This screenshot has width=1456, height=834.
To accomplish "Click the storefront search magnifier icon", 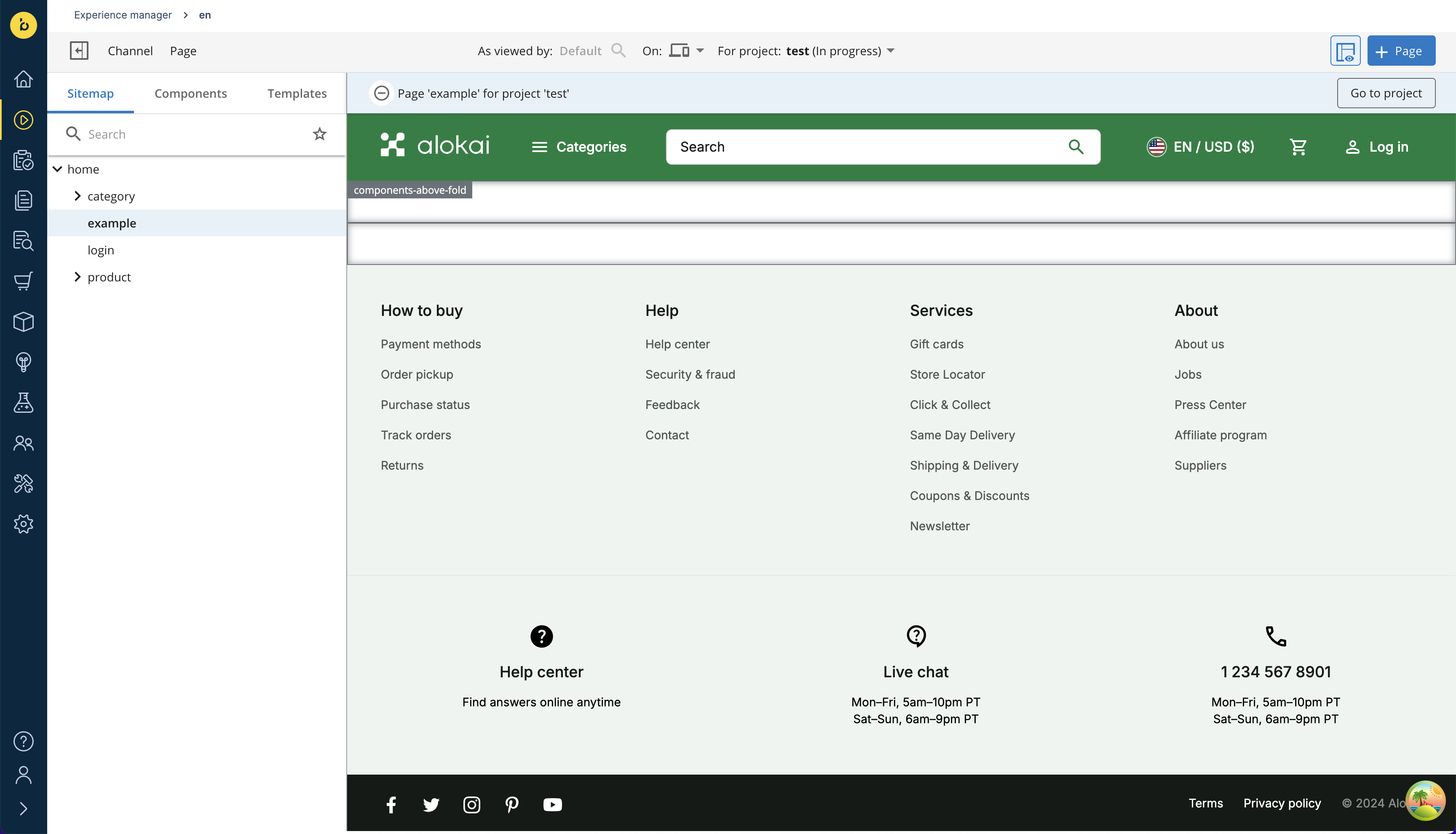I will [1076, 147].
